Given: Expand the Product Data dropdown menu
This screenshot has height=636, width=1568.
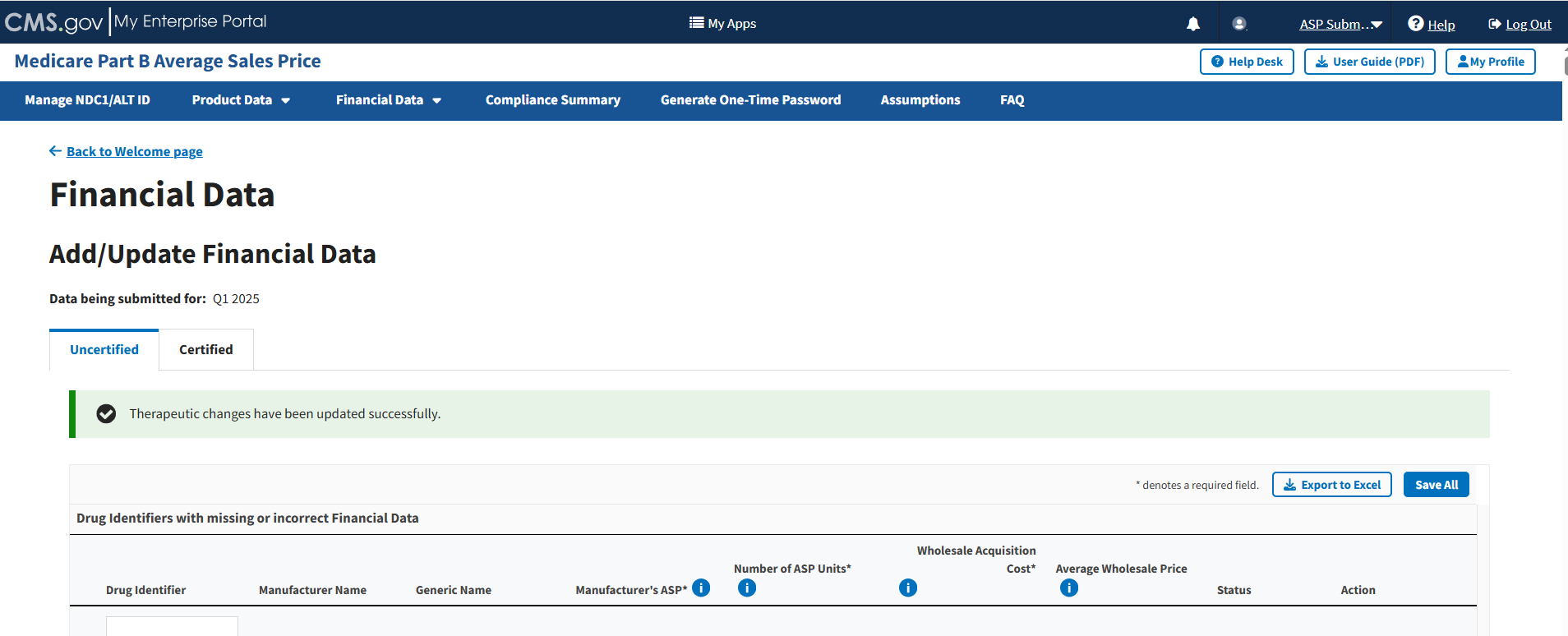Looking at the screenshot, I should [241, 100].
